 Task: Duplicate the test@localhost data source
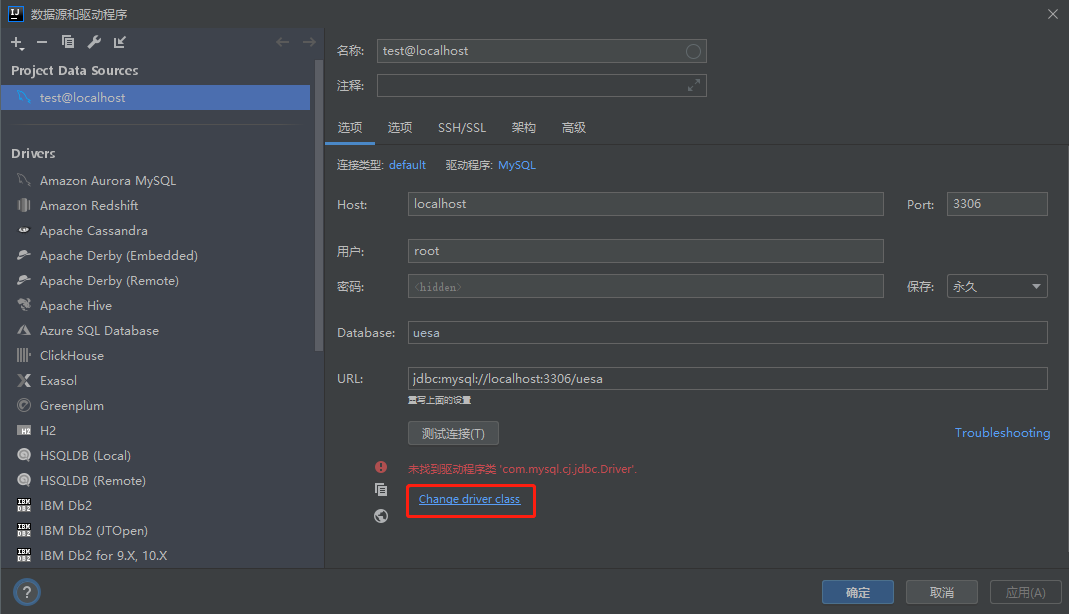click(x=68, y=42)
